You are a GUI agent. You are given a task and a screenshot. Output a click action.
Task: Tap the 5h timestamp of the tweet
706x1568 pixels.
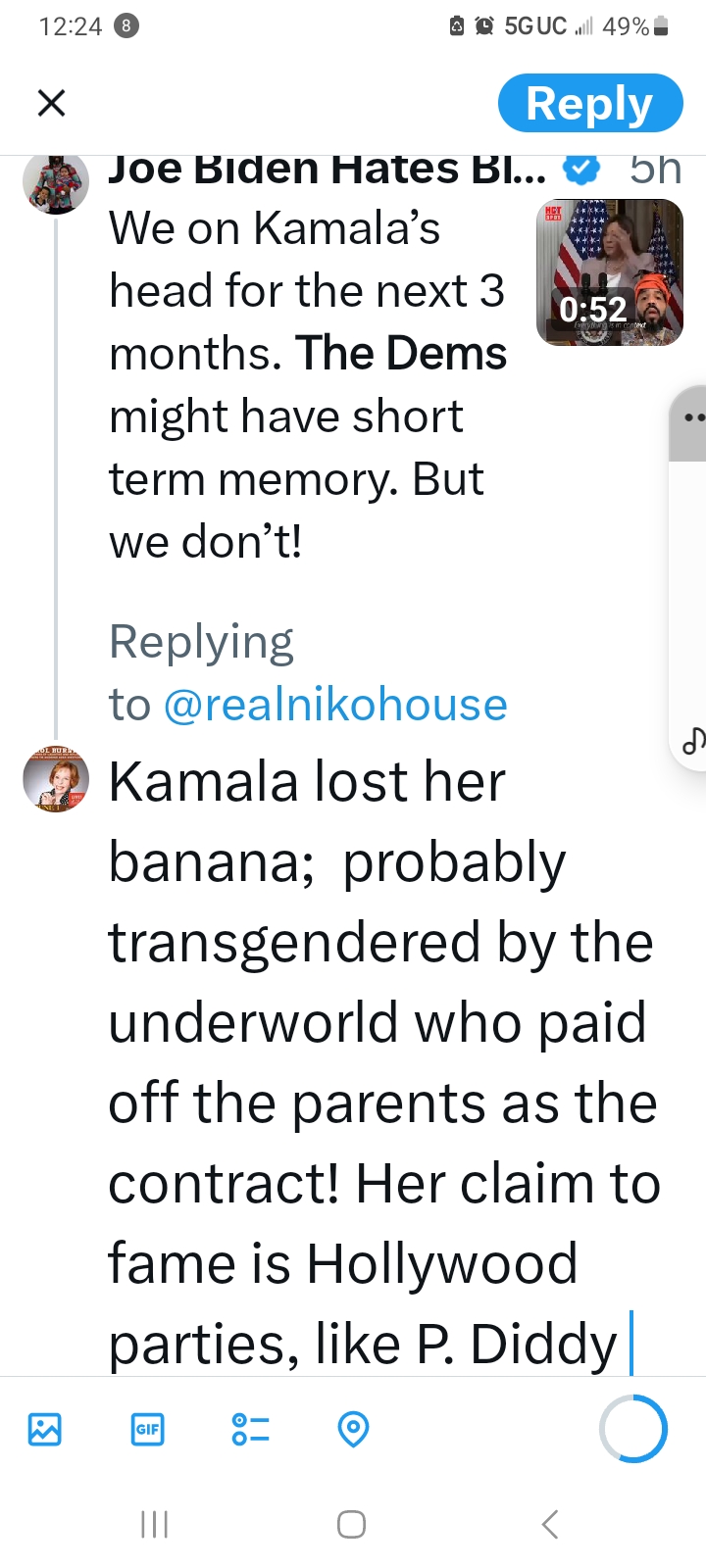coord(655,170)
